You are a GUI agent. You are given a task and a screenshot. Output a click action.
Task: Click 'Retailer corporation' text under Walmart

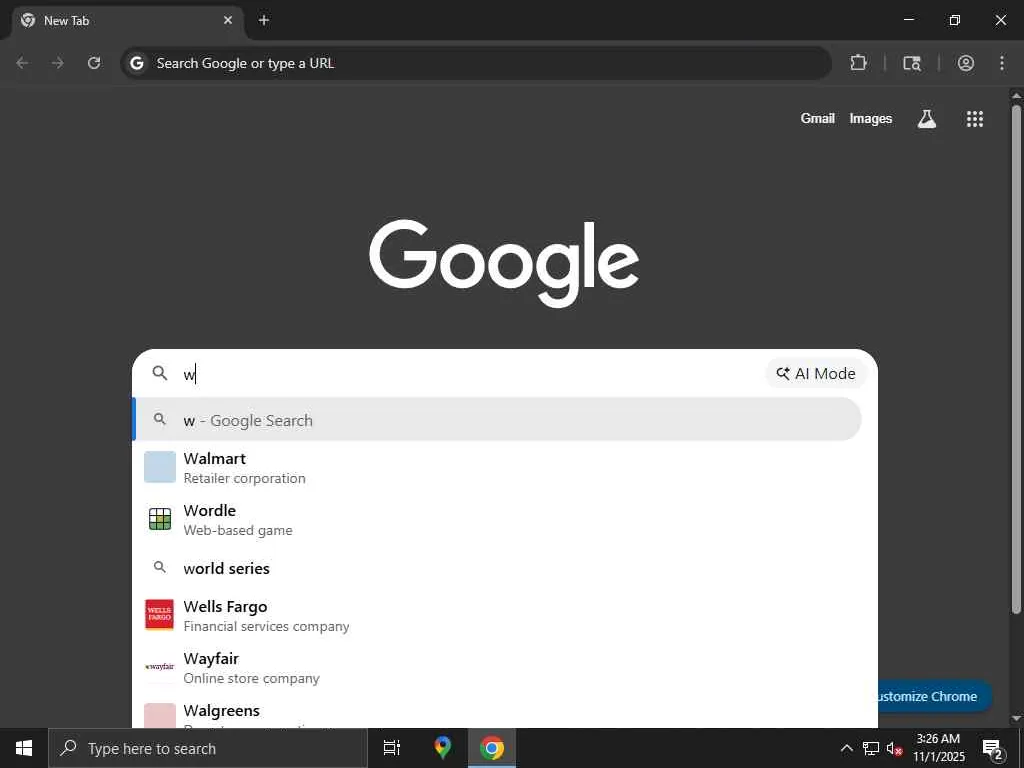point(244,478)
